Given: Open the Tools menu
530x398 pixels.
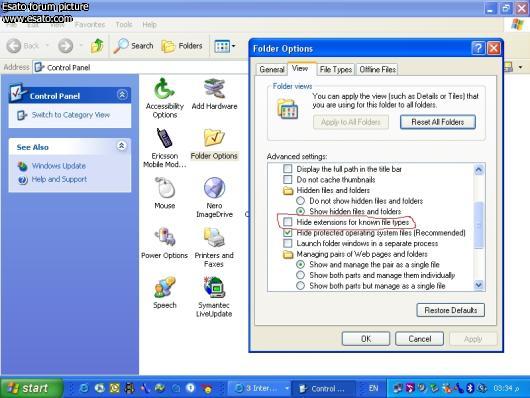Looking at the screenshot, I should pos(124,25).
